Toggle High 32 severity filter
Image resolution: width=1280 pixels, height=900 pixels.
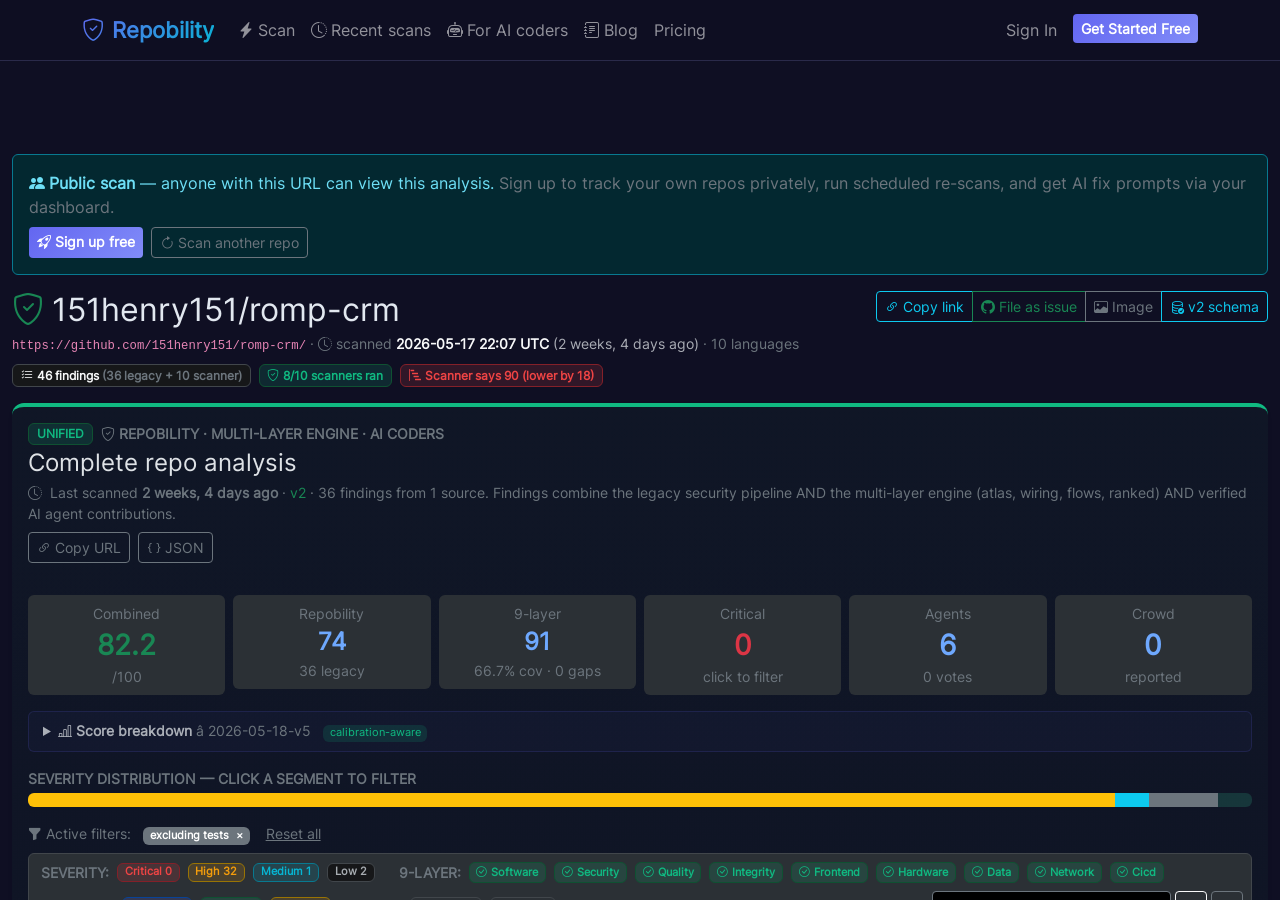point(216,872)
